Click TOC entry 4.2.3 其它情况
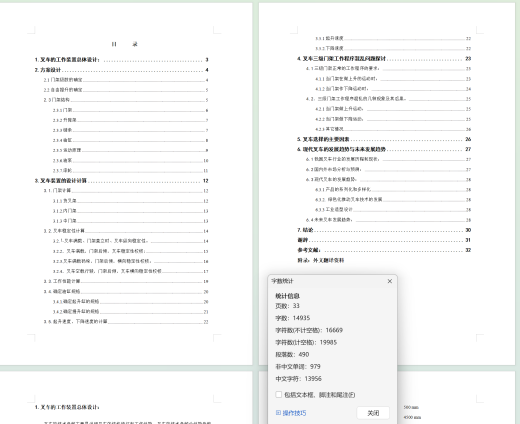This screenshot has width=520, height=424. (x=393, y=129)
